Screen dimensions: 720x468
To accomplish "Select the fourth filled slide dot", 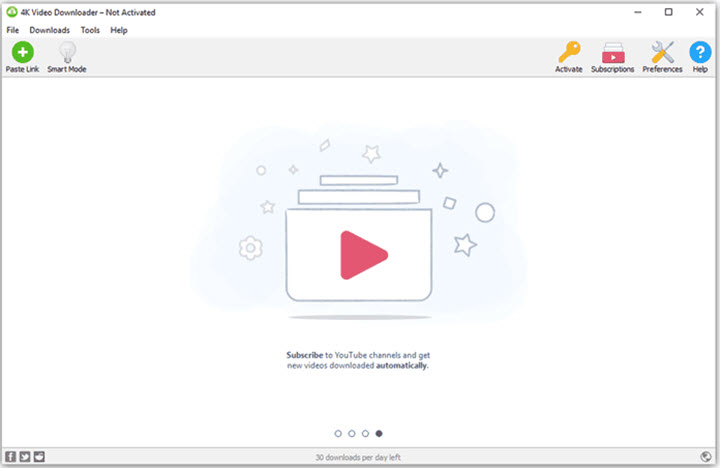I will (379, 434).
